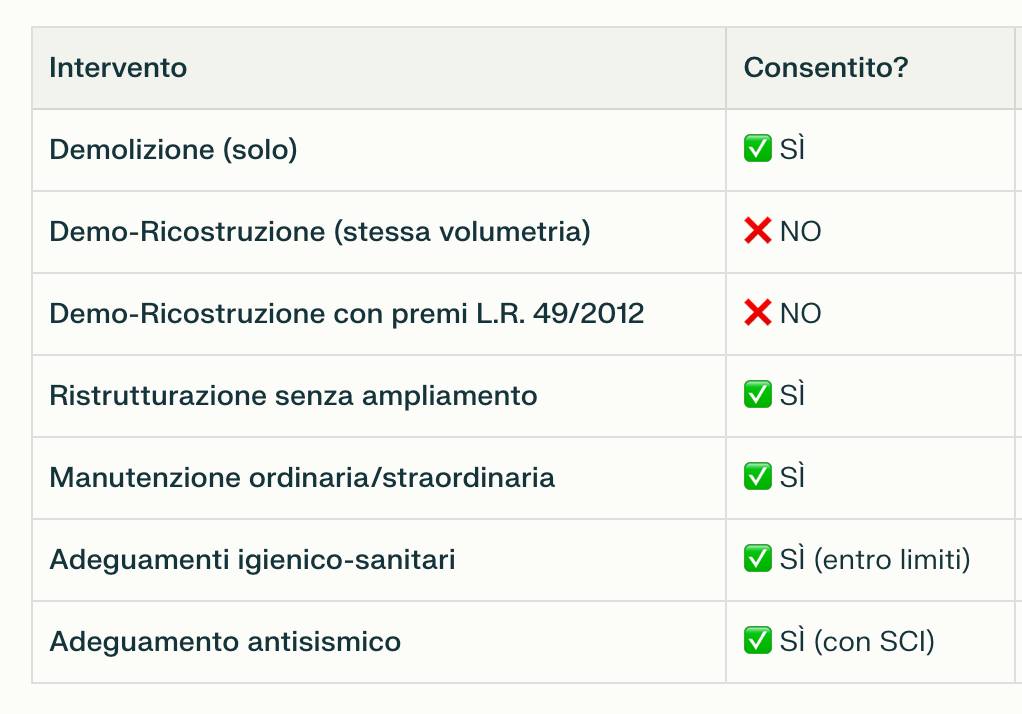Click the Manutenzione ordinaria/straordinaria label
1022x714 pixels.
(x=302, y=478)
